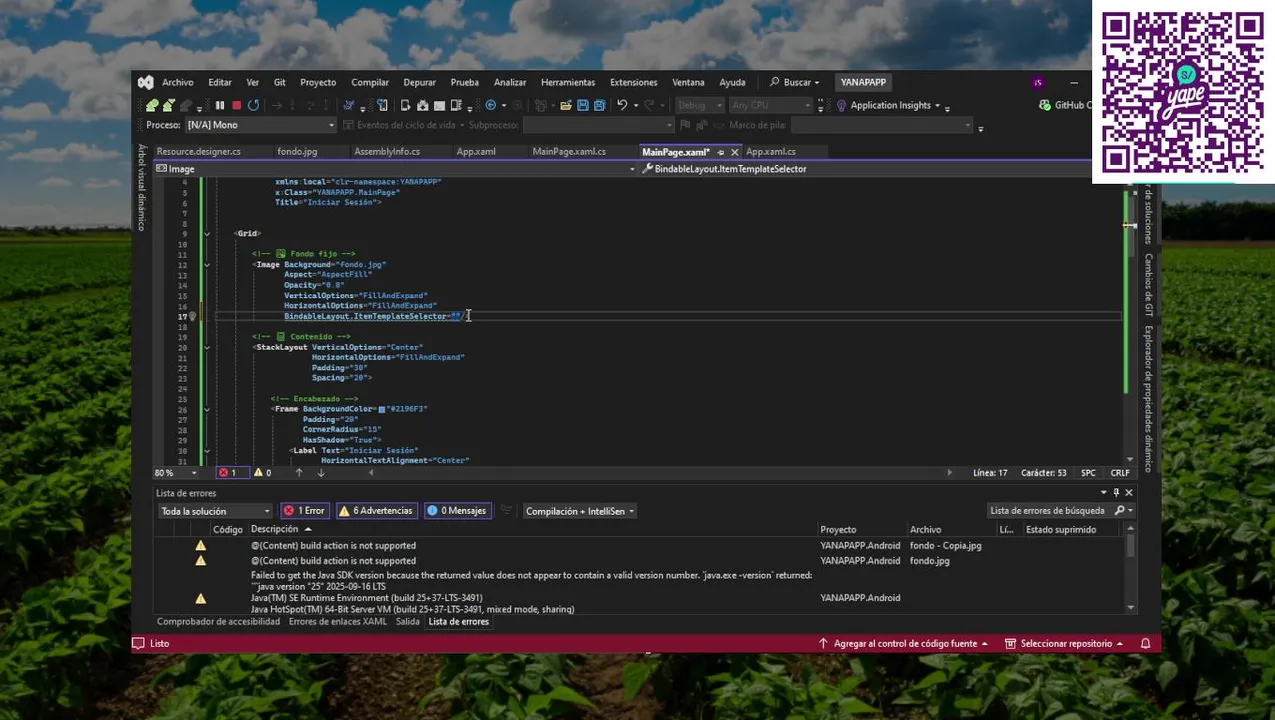The height and width of the screenshot is (720, 1275).
Task: Open the Depurar menu
Action: (x=419, y=82)
